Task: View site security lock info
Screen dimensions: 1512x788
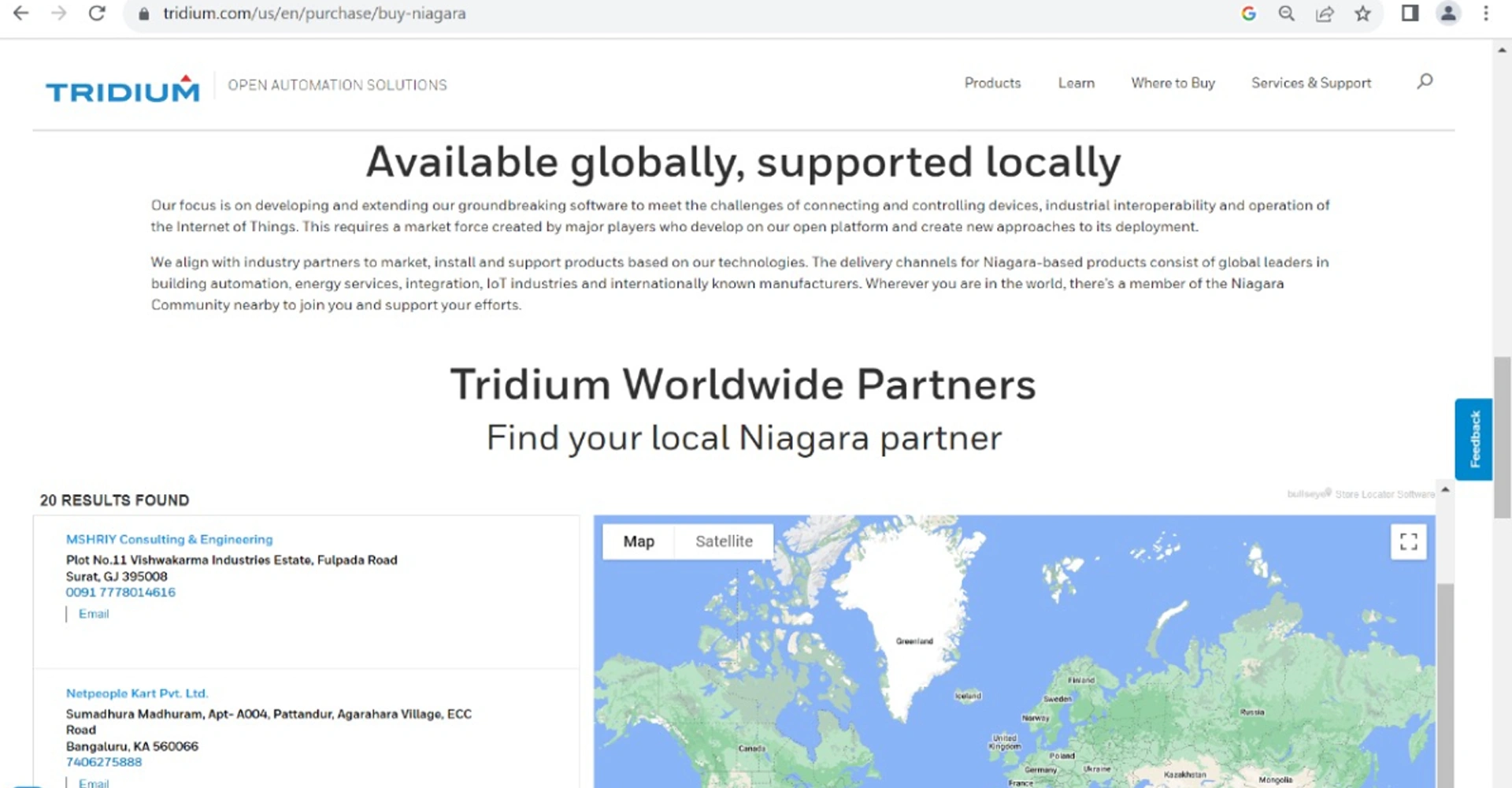Action: pyautogui.click(x=143, y=13)
